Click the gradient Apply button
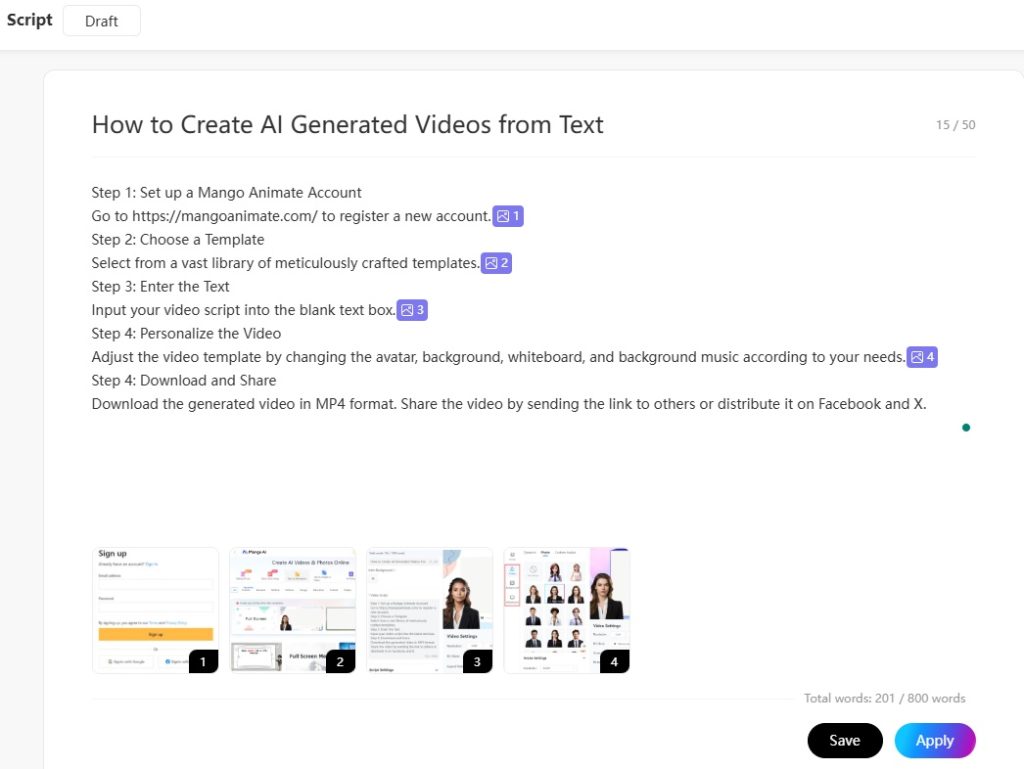Screen dimensions: 1024x769 934,740
